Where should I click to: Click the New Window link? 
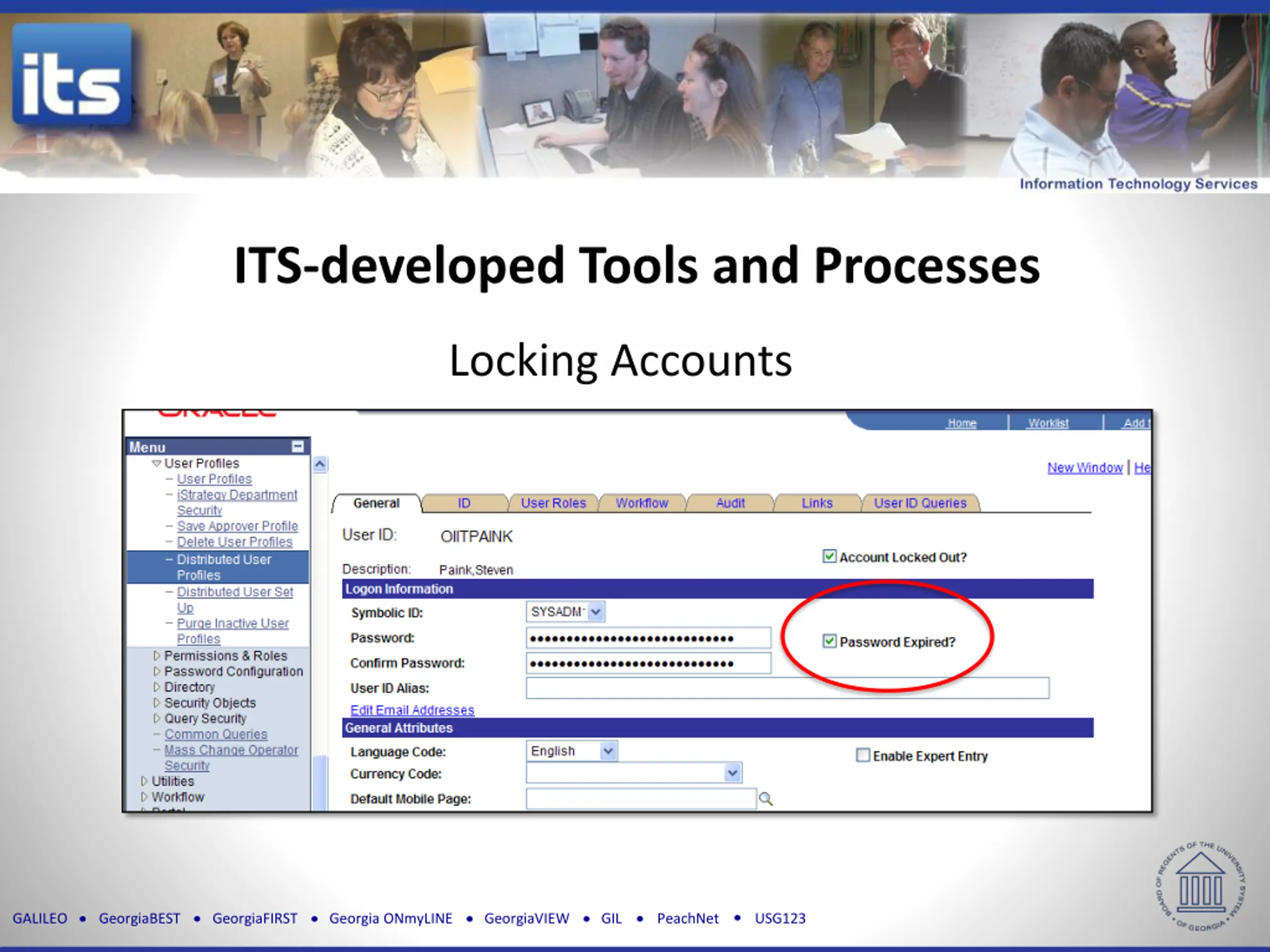[x=1084, y=468]
